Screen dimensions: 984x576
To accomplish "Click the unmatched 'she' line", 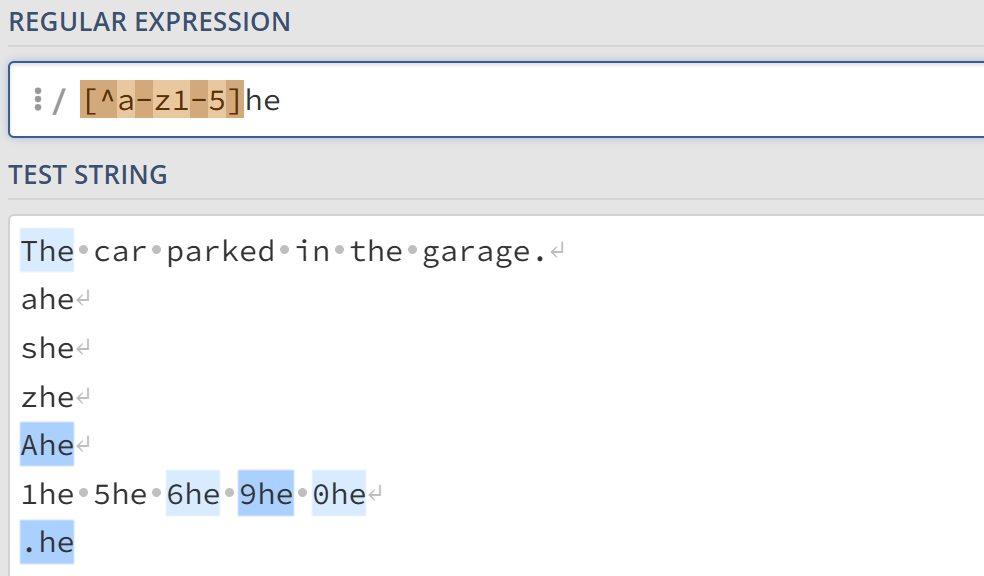I will coord(47,349).
